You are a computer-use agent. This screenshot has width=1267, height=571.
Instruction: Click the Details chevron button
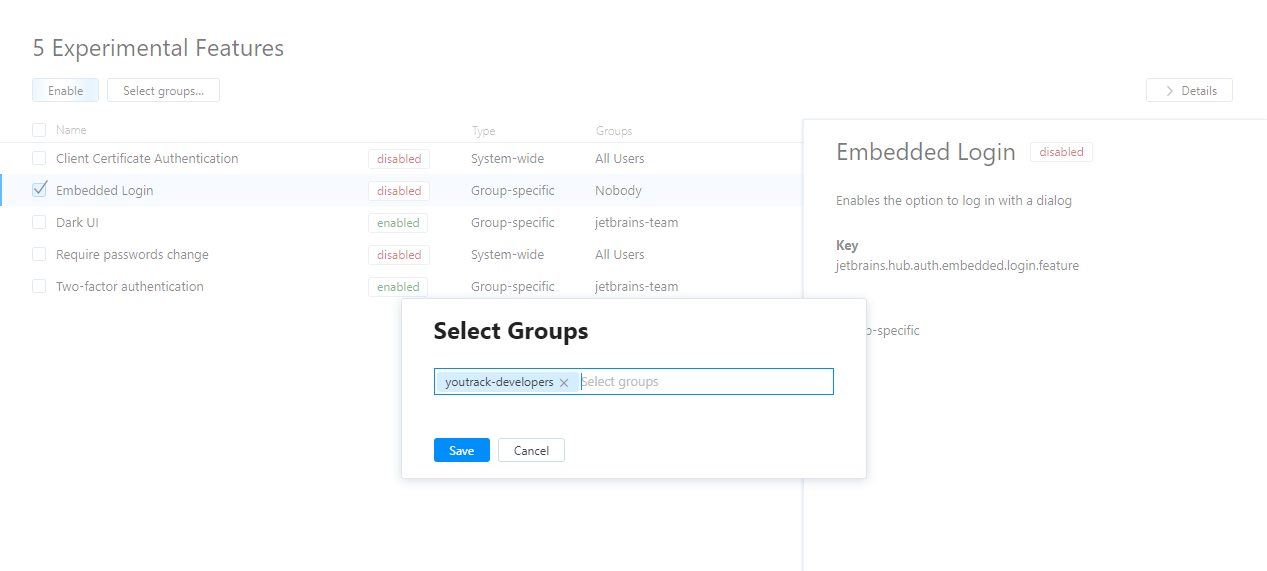(x=1189, y=91)
